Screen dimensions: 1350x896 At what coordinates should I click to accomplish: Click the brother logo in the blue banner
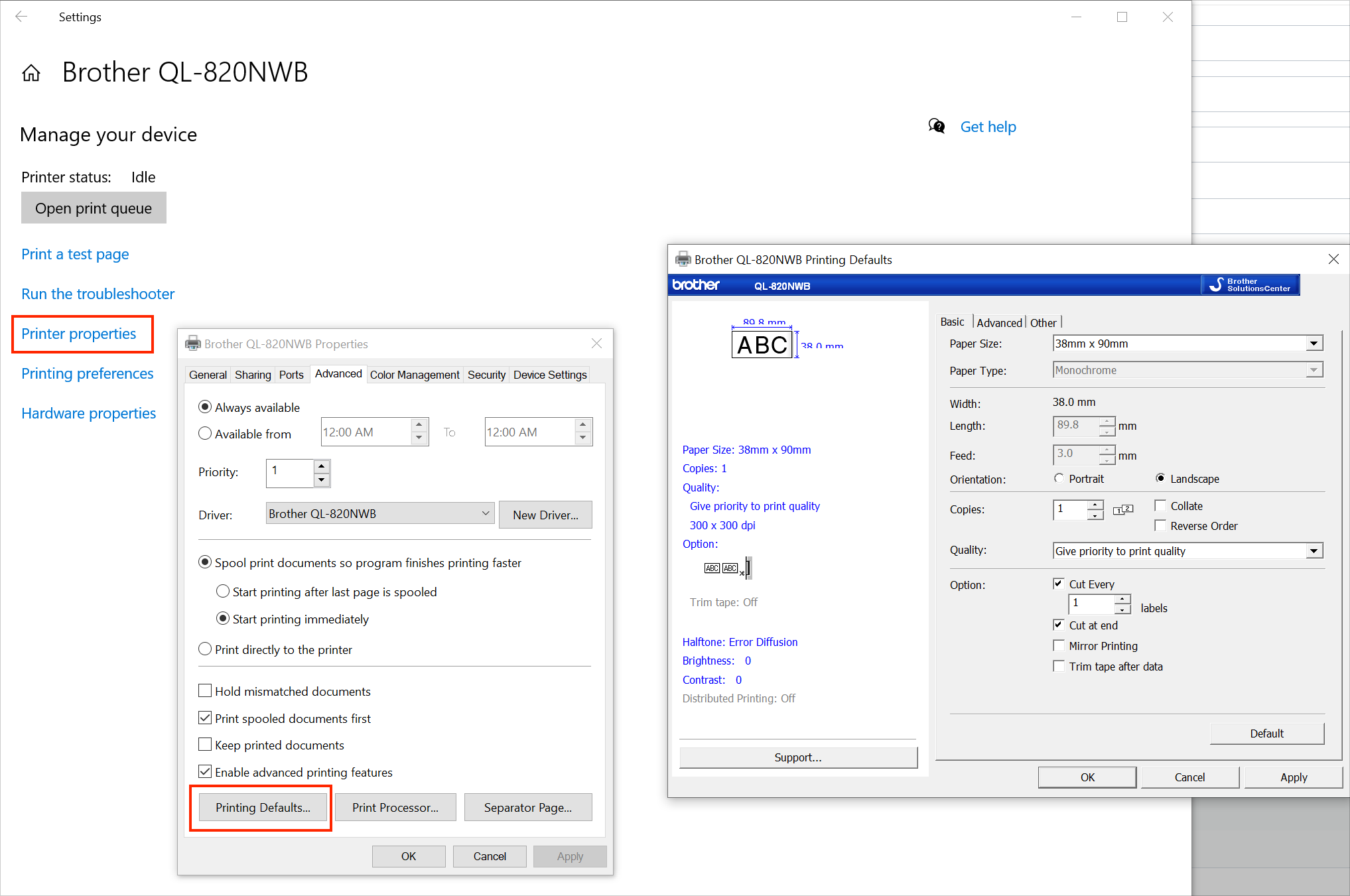[x=696, y=285]
